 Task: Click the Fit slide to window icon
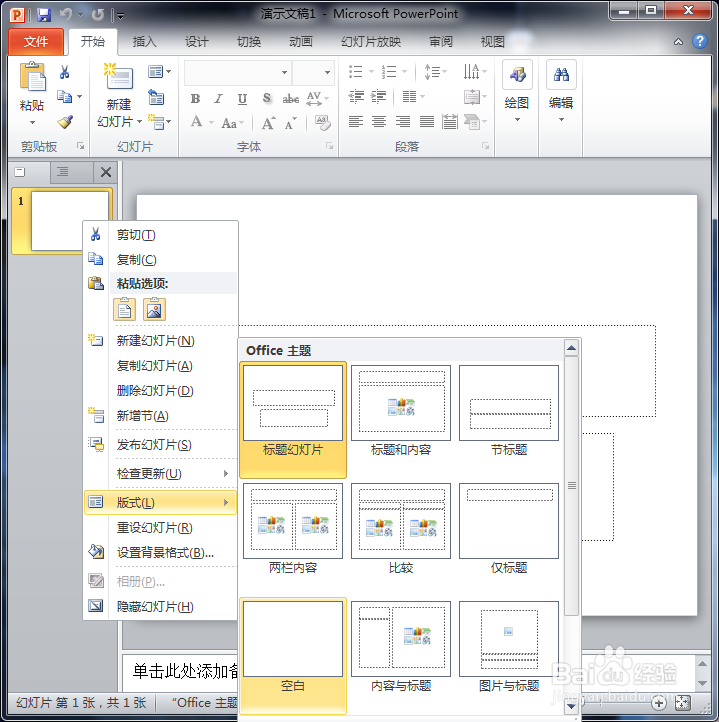tap(682, 703)
